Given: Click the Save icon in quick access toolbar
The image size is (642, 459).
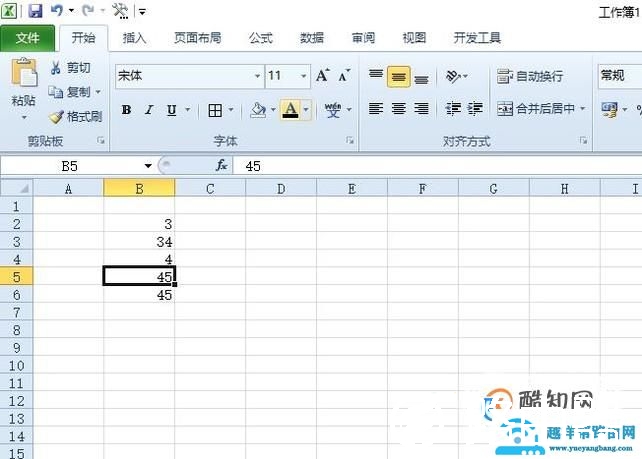Looking at the screenshot, I should click(35, 11).
